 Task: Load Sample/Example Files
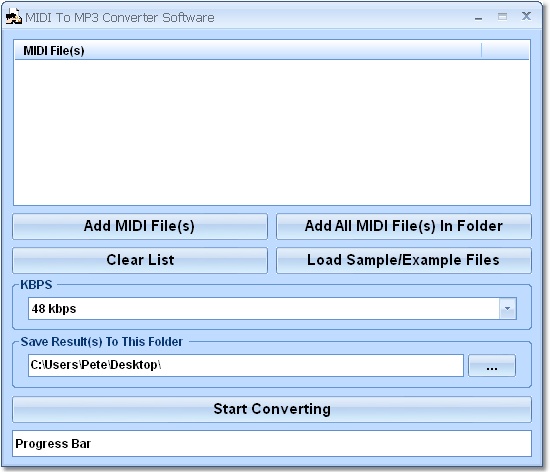click(x=404, y=260)
